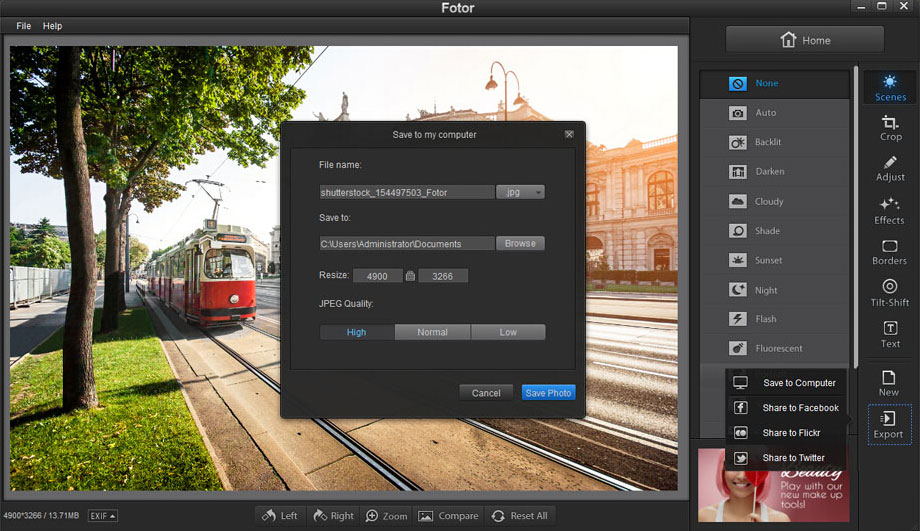Click the New file icon
This screenshot has height=531, width=920.
(888, 382)
